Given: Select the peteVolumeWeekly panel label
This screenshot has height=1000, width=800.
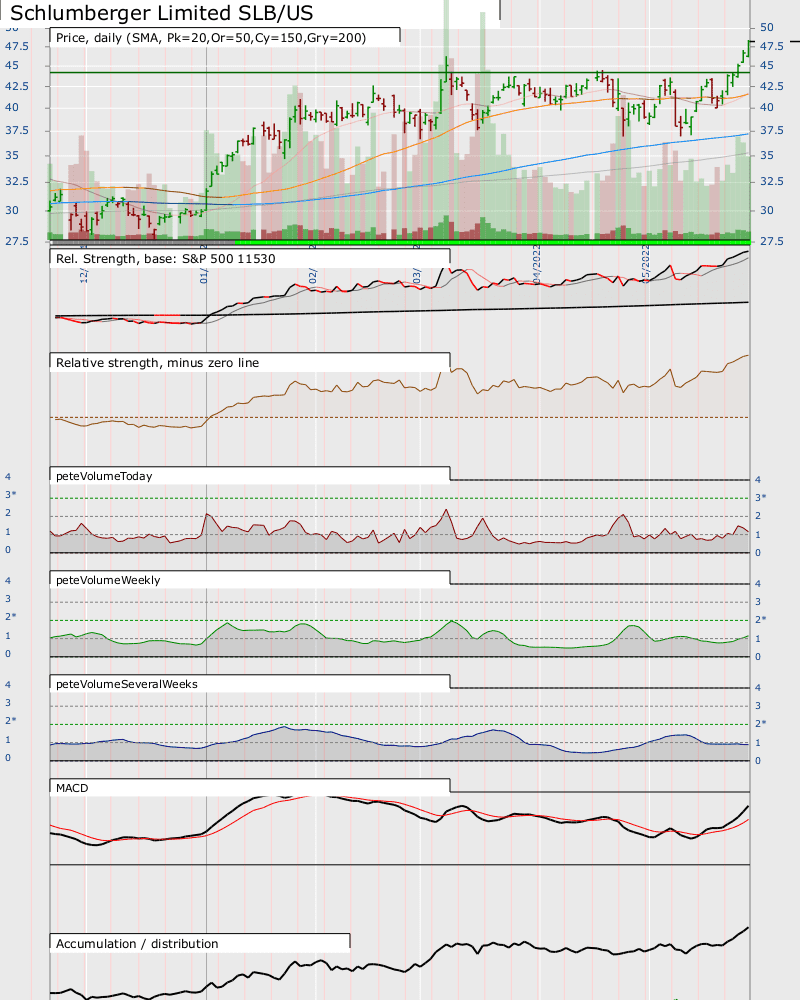Looking at the screenshot, I should tap(108, 580).
